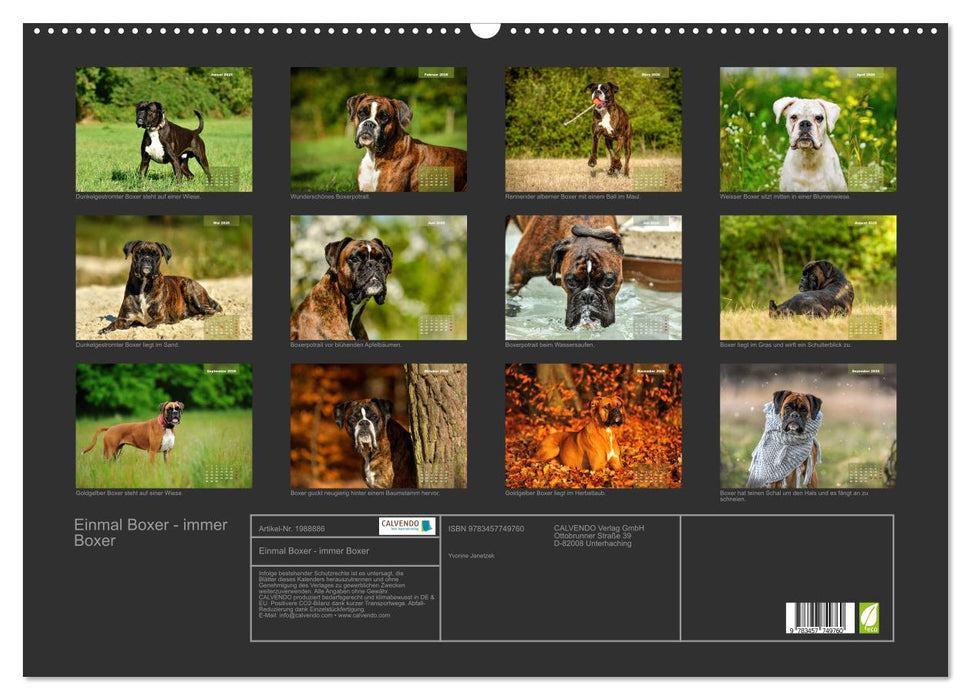
Task: Click the author name Yvonne Janetzek
Action: (x=471, y=555)
